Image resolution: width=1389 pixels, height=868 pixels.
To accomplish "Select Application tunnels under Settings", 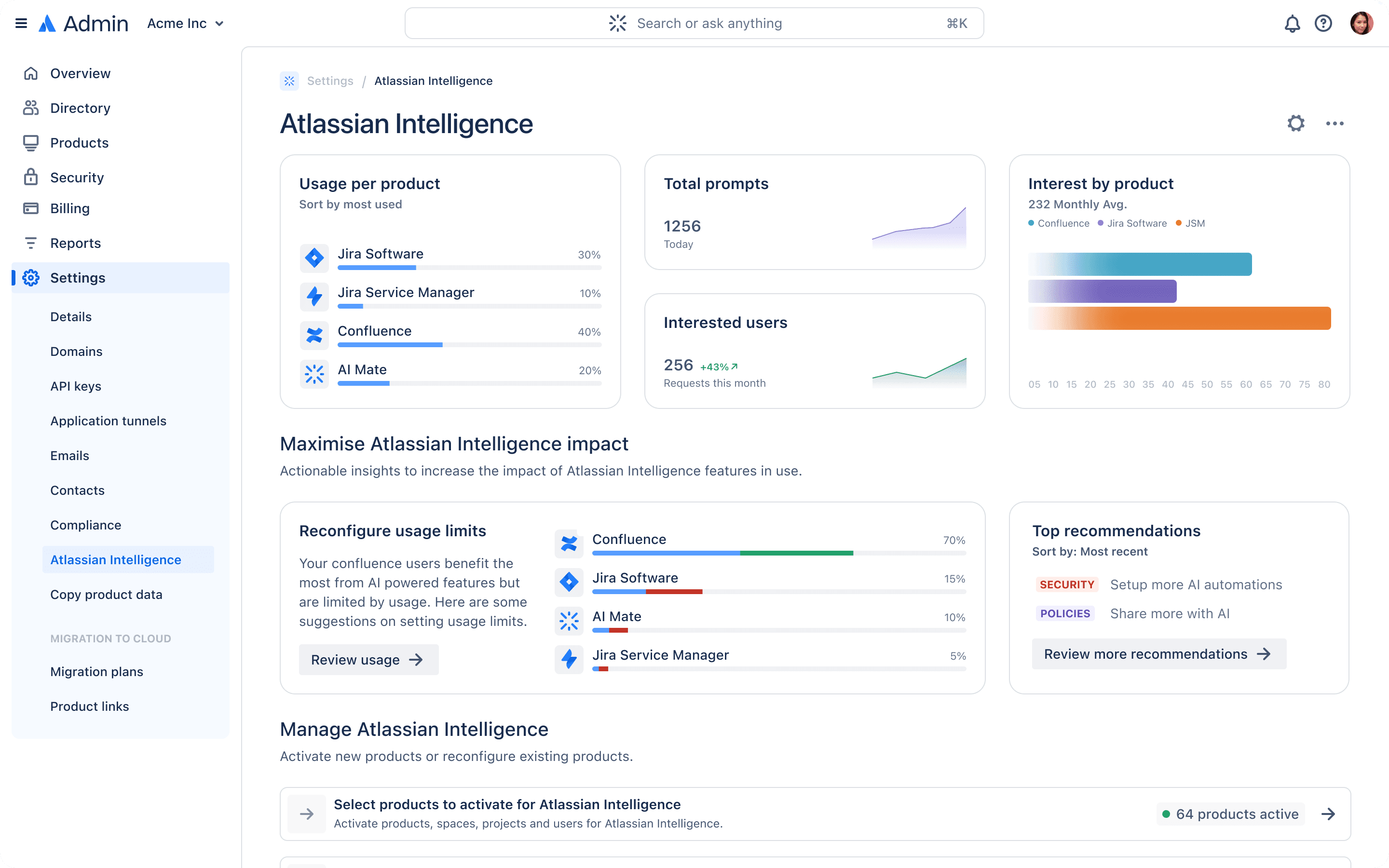I will click(109, 421).
